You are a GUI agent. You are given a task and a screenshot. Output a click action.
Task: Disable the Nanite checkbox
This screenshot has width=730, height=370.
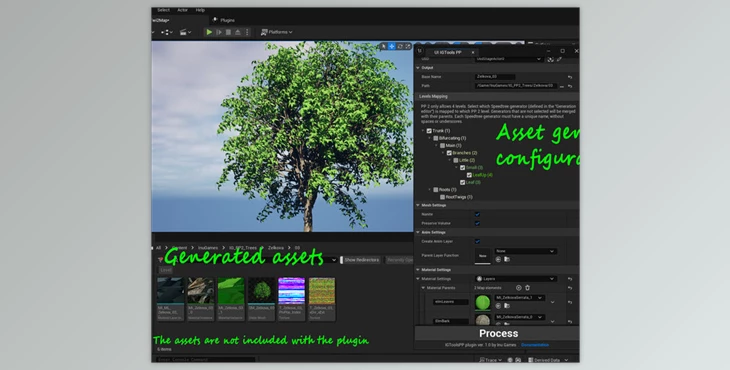click(477, 215)
